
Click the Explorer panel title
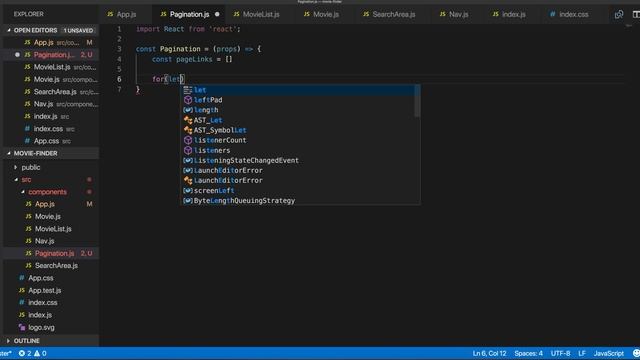tap(29, 14)
